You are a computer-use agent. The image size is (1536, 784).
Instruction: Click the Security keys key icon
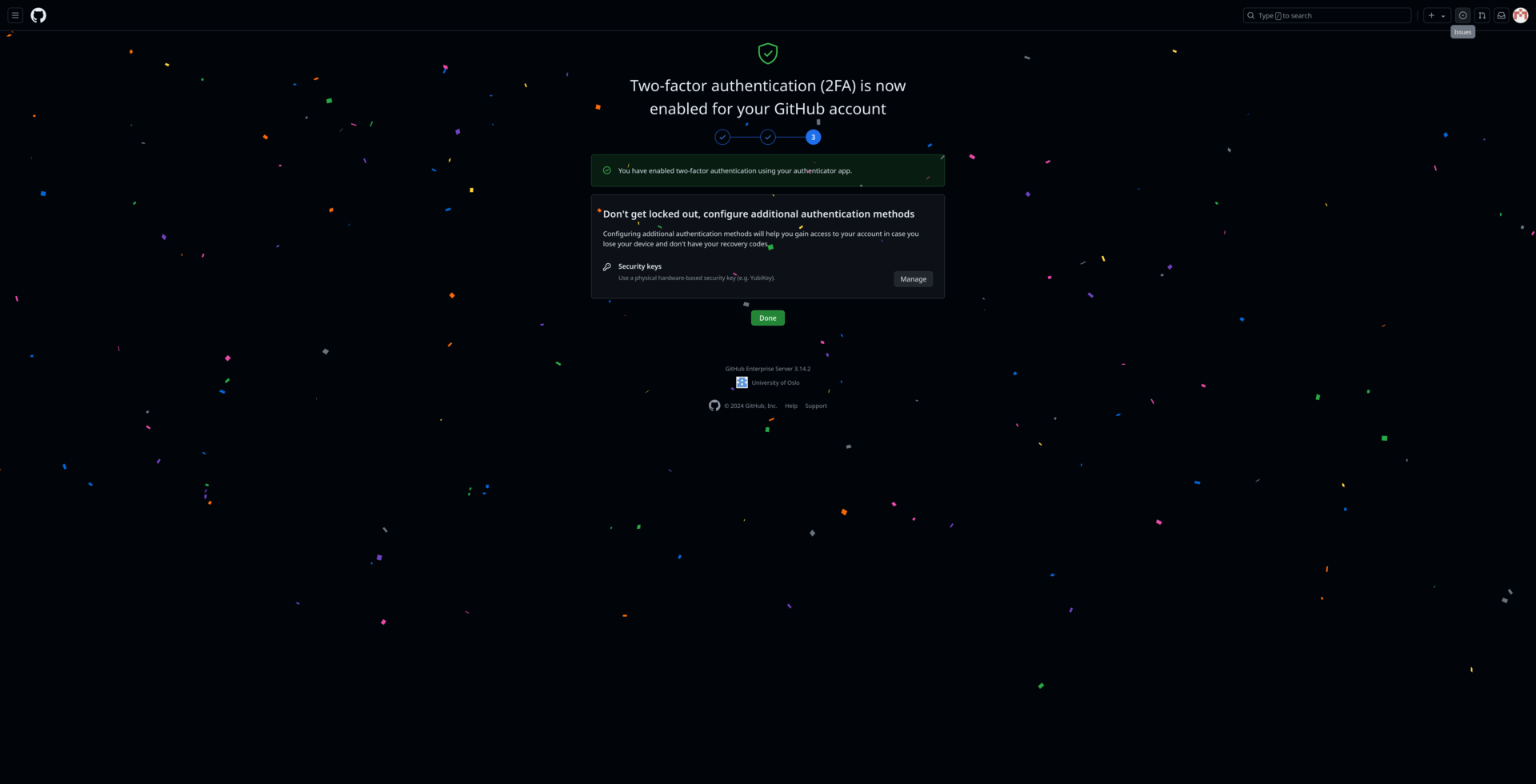[607, 266]
